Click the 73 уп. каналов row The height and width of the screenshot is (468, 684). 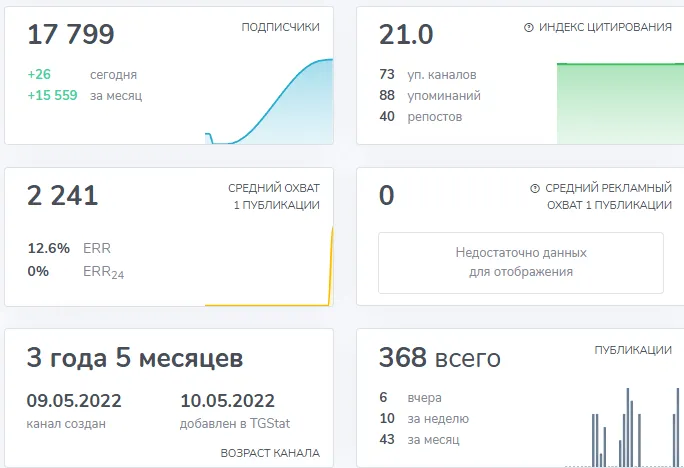pos(428,75)
